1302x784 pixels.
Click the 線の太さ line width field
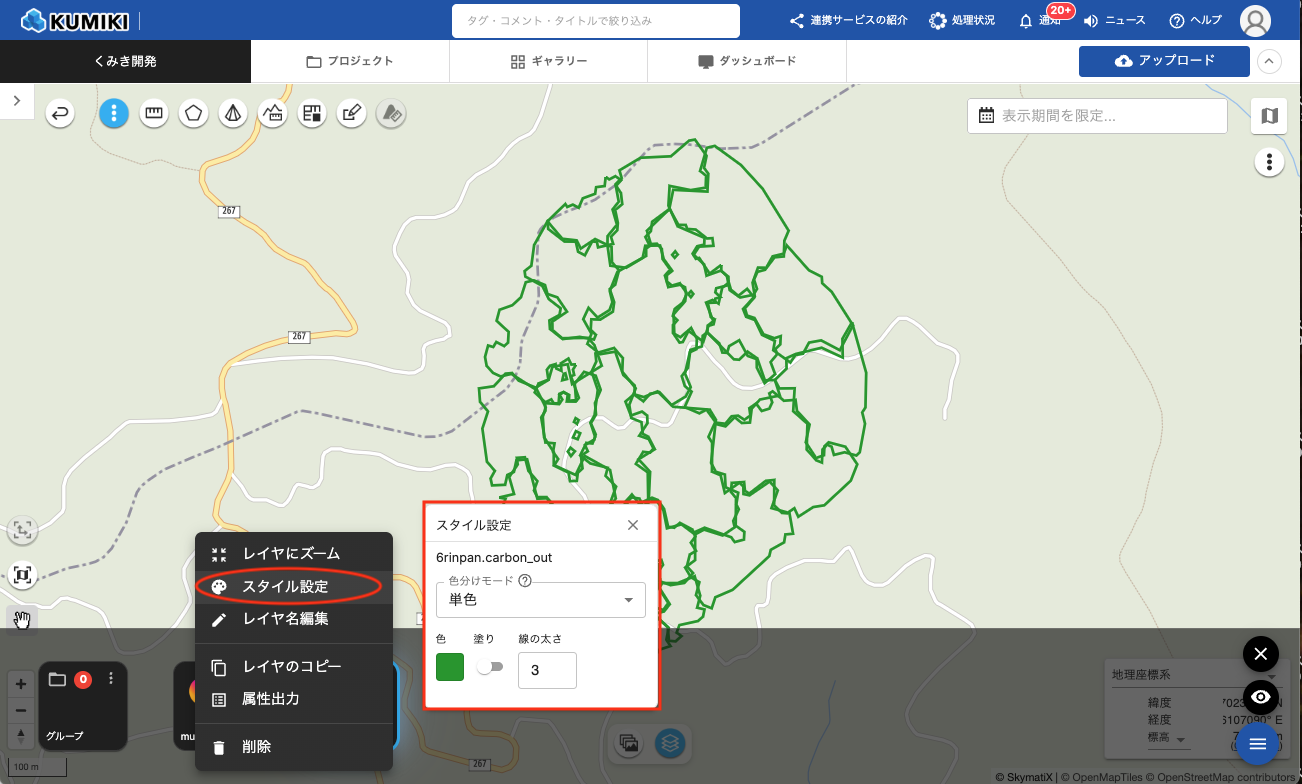547,670
